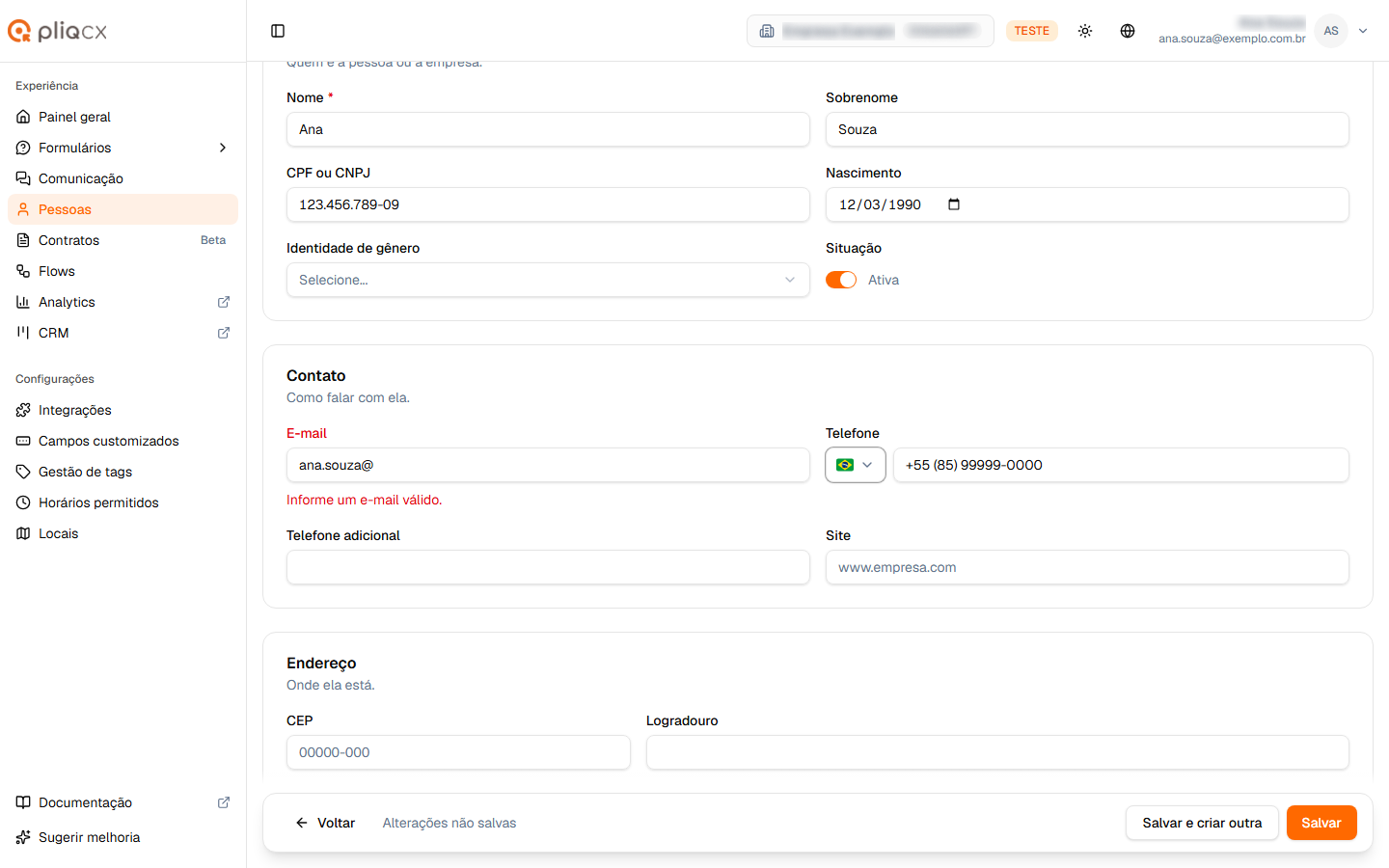Click the TESTE badge
The width and height of the screenshot is (1389, 868).
(x=1031, y=31)
